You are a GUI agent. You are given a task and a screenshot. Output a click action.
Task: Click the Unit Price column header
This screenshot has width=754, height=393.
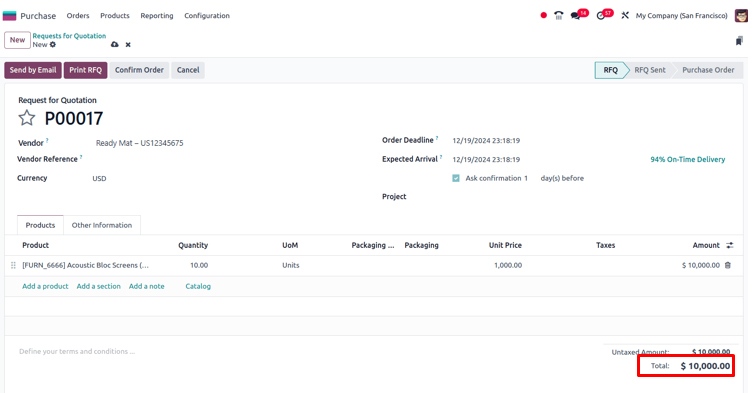point(505,245)
